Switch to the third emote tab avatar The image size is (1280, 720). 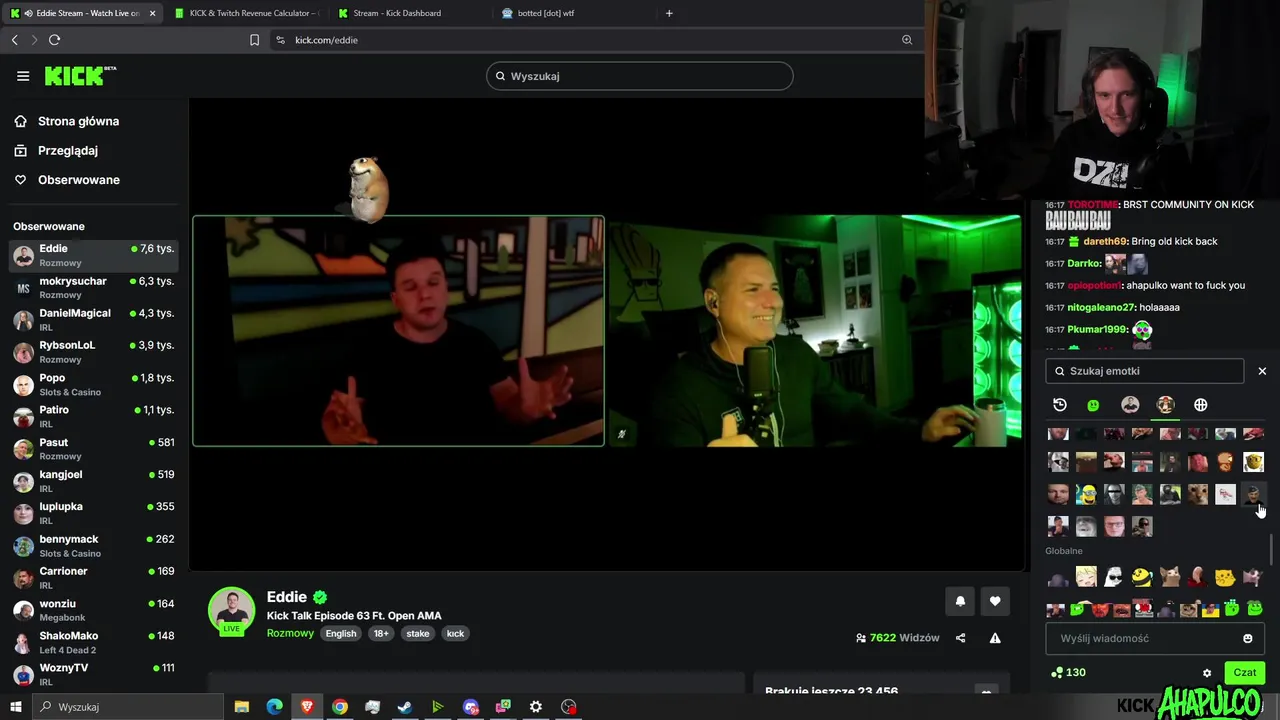point(1130,405)
